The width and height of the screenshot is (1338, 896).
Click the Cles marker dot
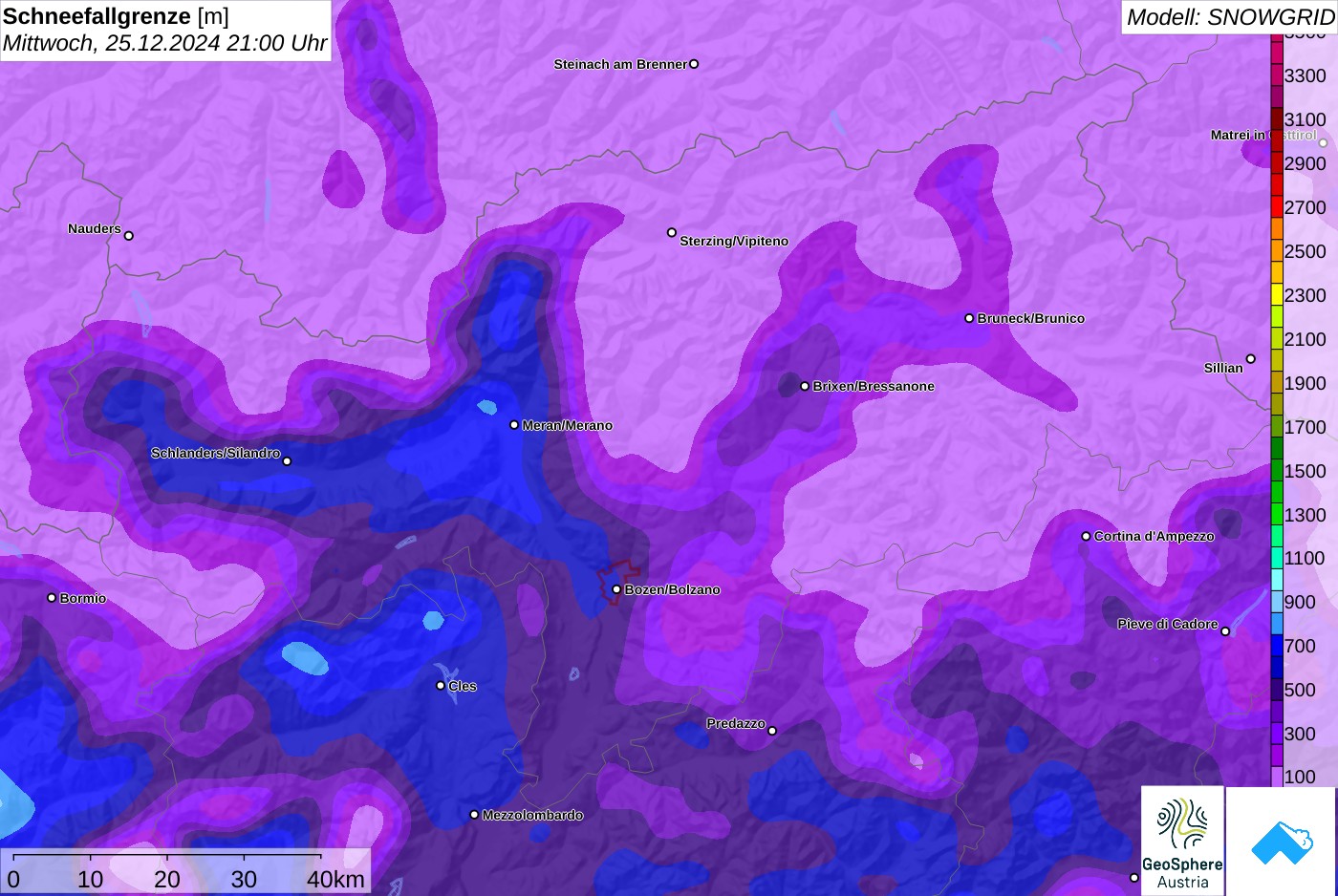pyautogui.click(x=441, y=686)
